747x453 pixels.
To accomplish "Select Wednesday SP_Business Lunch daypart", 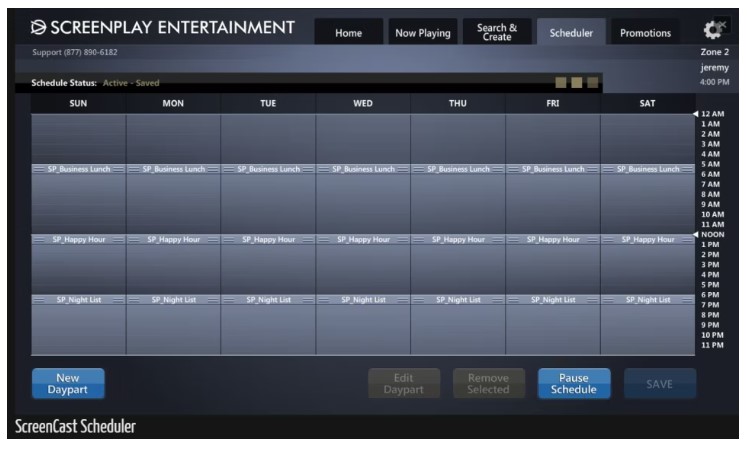I will (363, 169).
